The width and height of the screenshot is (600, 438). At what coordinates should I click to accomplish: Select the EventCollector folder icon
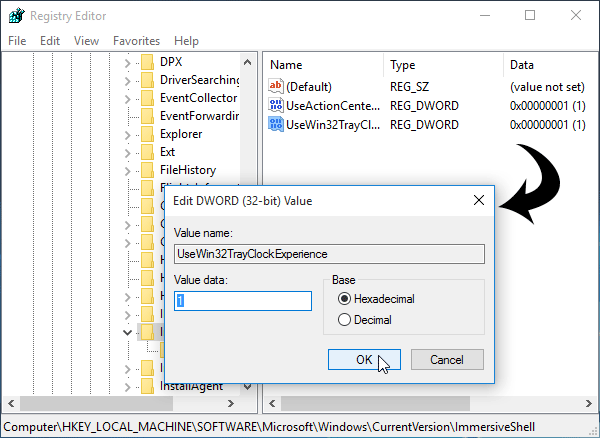point(147,98)
